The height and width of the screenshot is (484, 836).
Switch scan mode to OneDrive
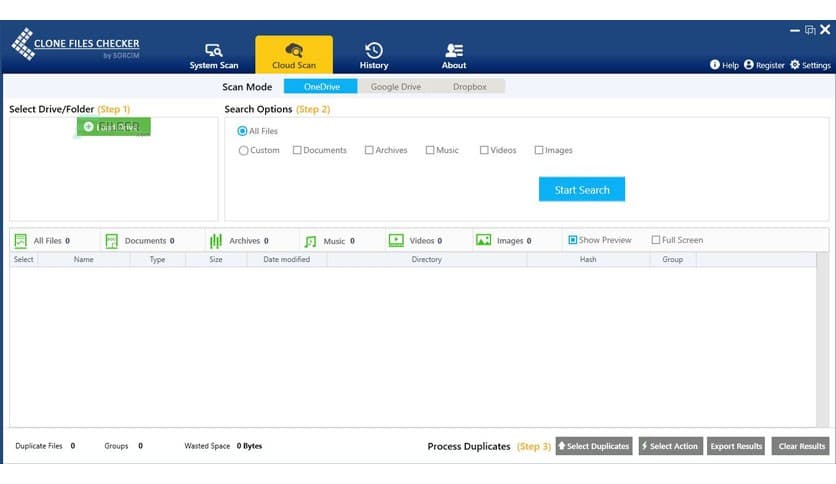[x=320, y=86]
